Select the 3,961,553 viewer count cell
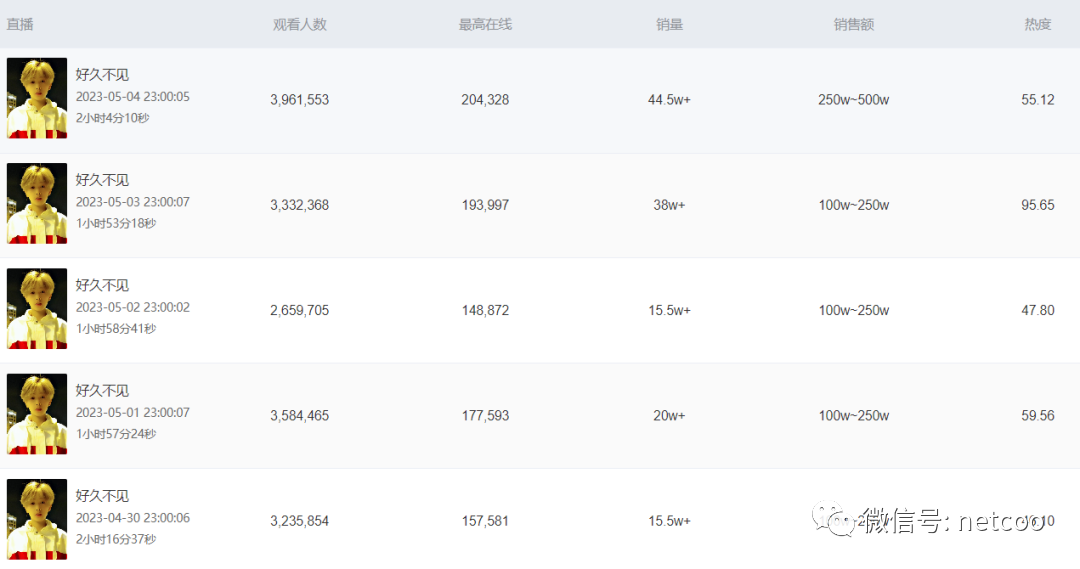This screenshot has height=569, width=1080. (x=300, y=100)
